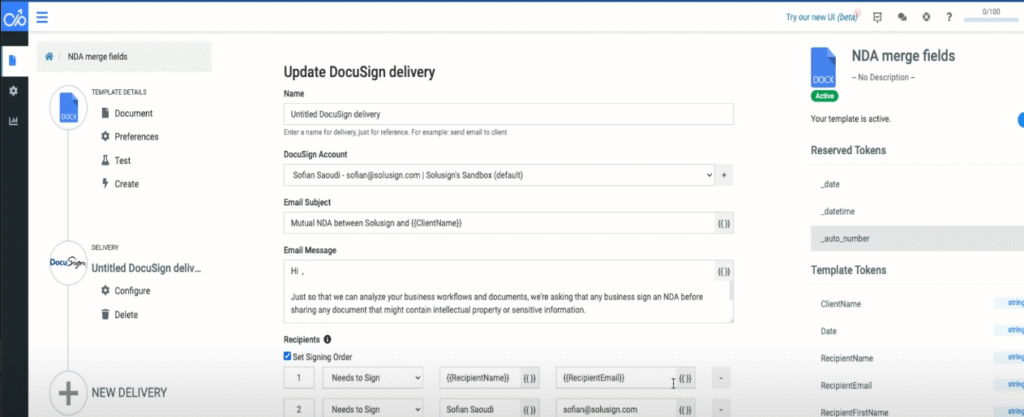The height and width of the screenshot is (417, 1024).
Task: Go to home via the breadcrumb house icon
Action: pos(49,57)
